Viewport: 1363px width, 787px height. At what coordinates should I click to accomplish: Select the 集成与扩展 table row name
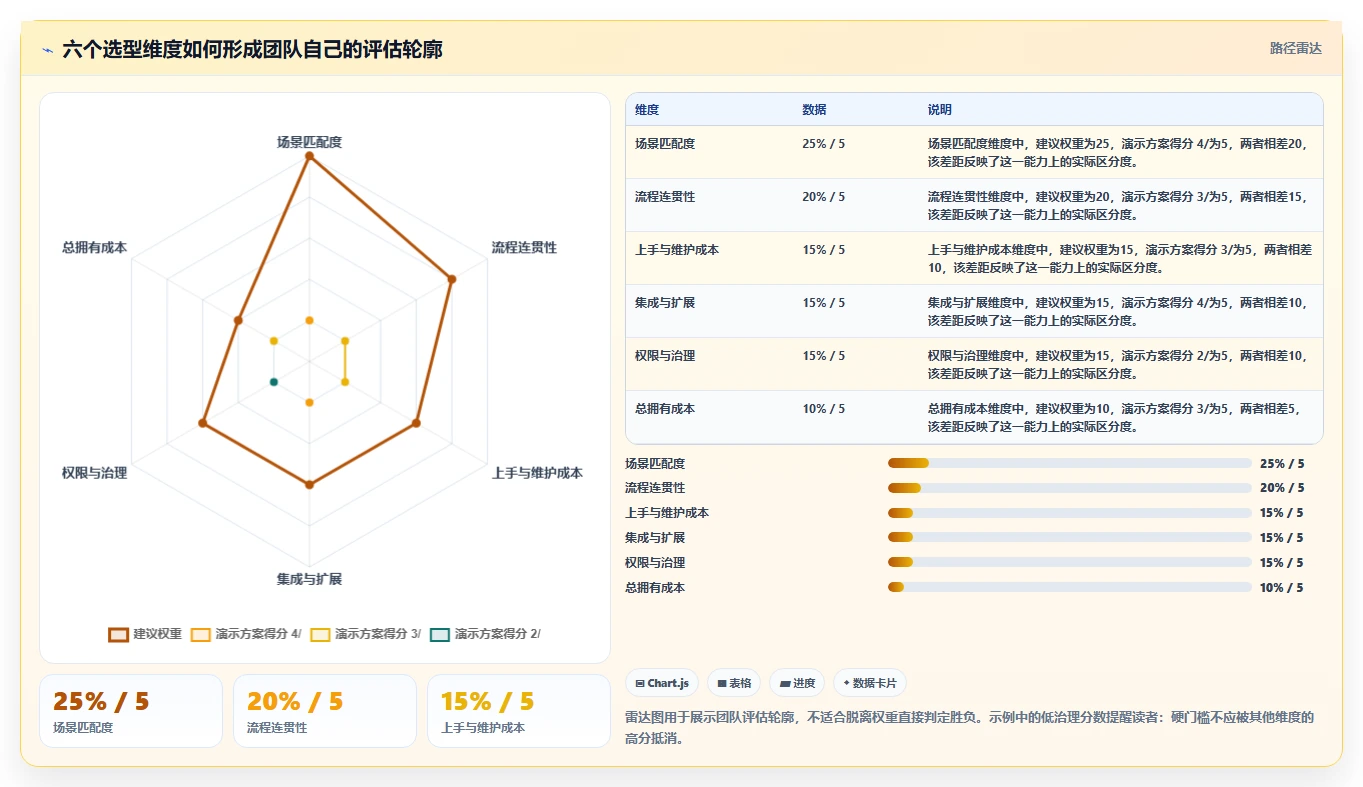point(665,302)
